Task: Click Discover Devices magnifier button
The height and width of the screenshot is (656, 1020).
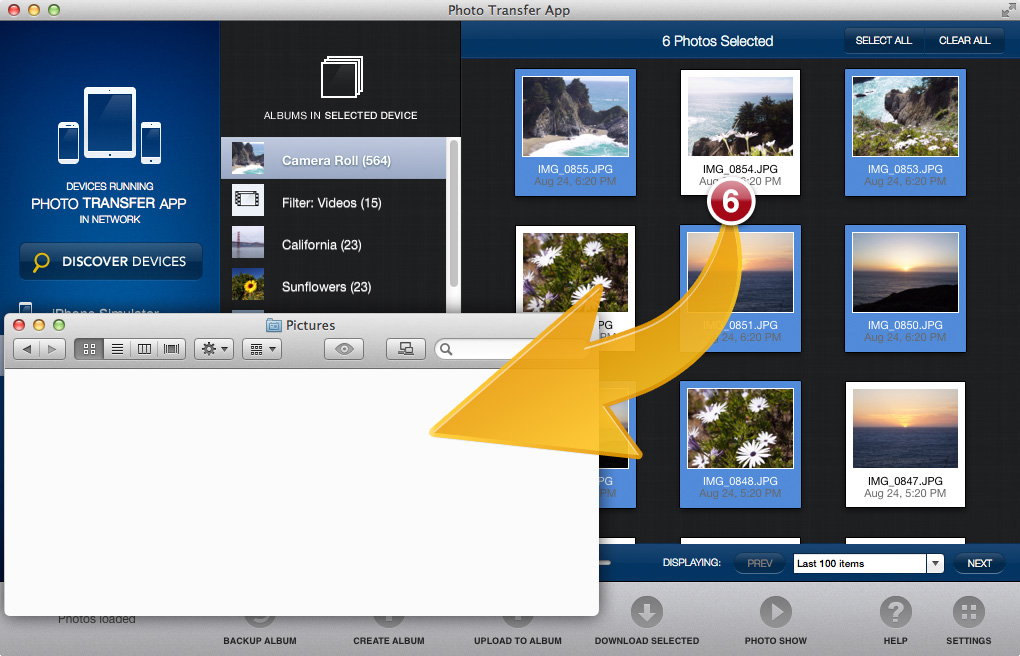Action: (111, 261)
